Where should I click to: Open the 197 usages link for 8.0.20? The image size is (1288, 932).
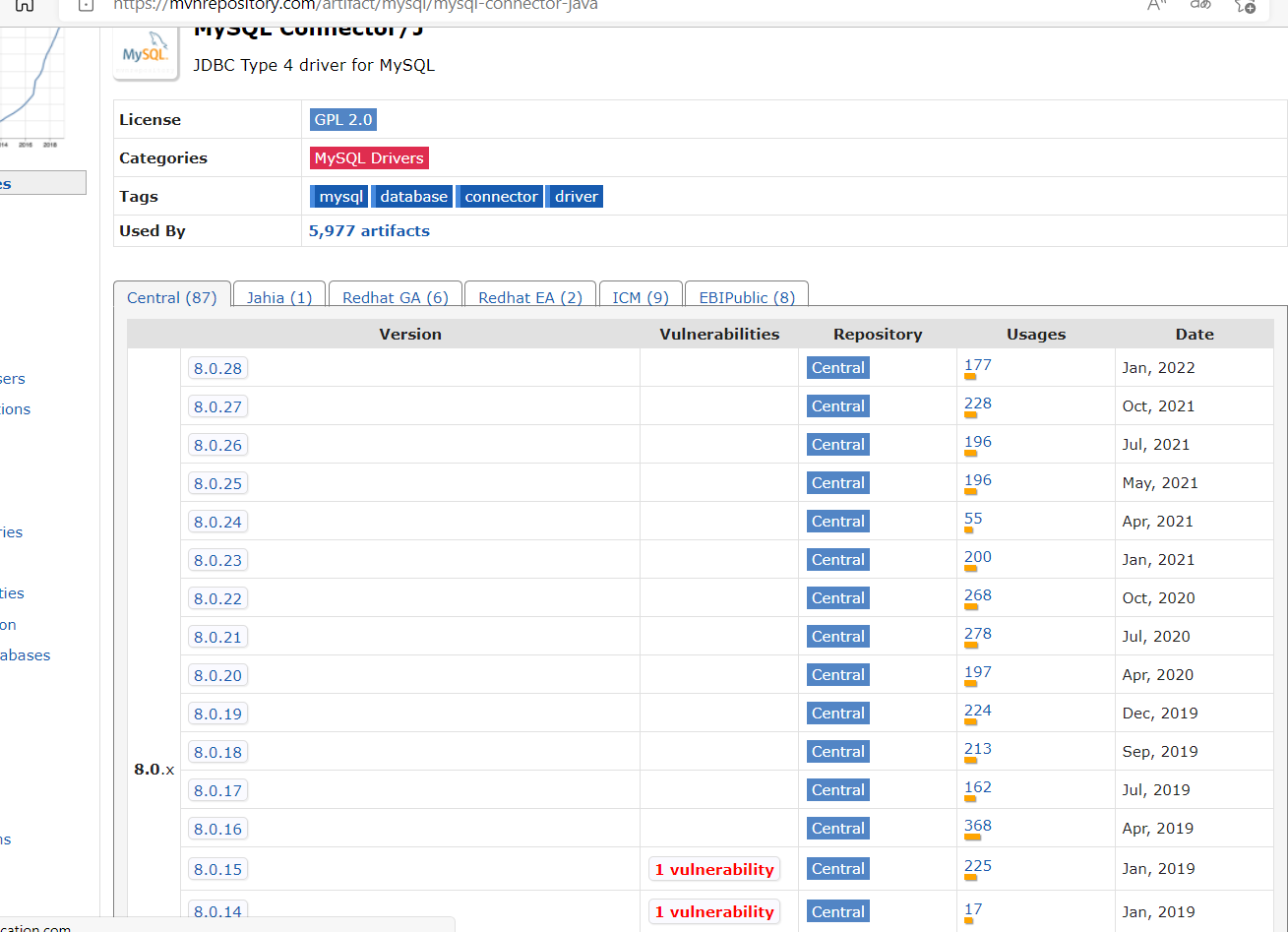click(978, 672)
